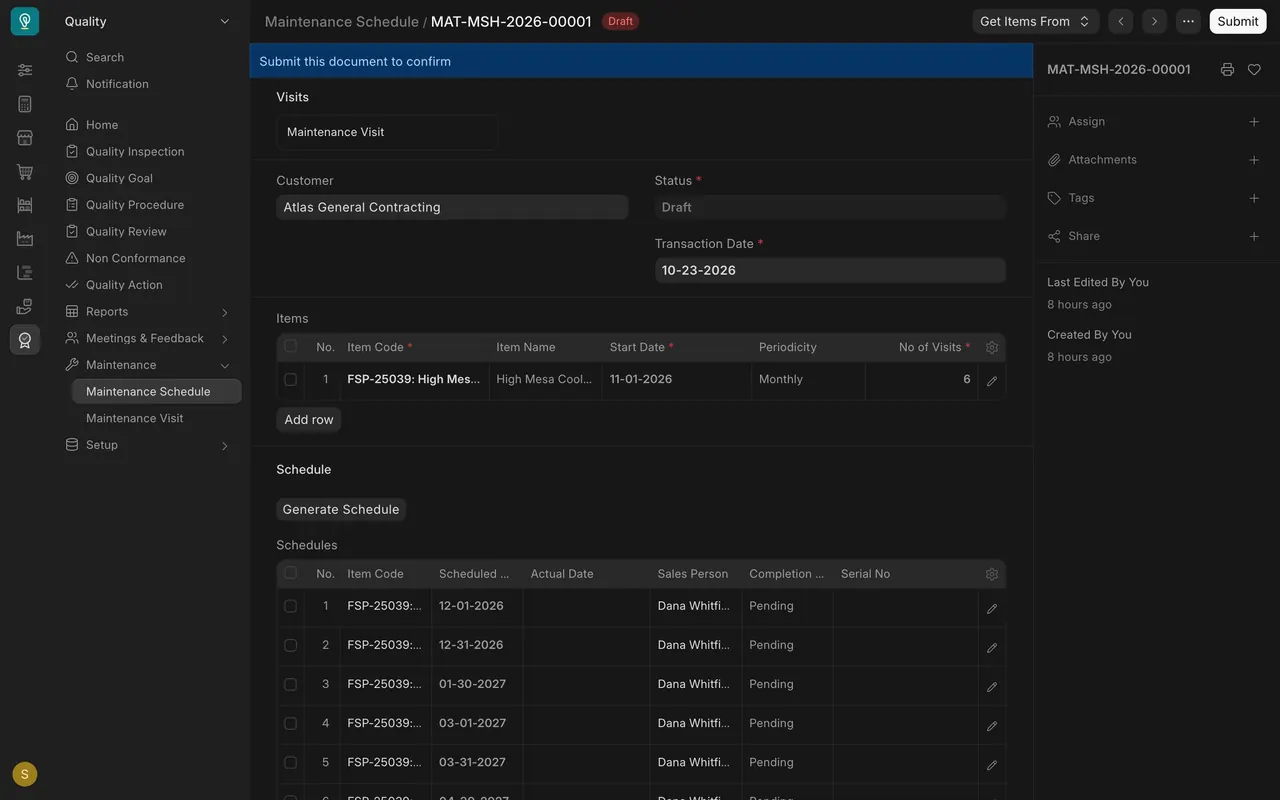Check the checkbox for item row 1 Monthly

291,379
